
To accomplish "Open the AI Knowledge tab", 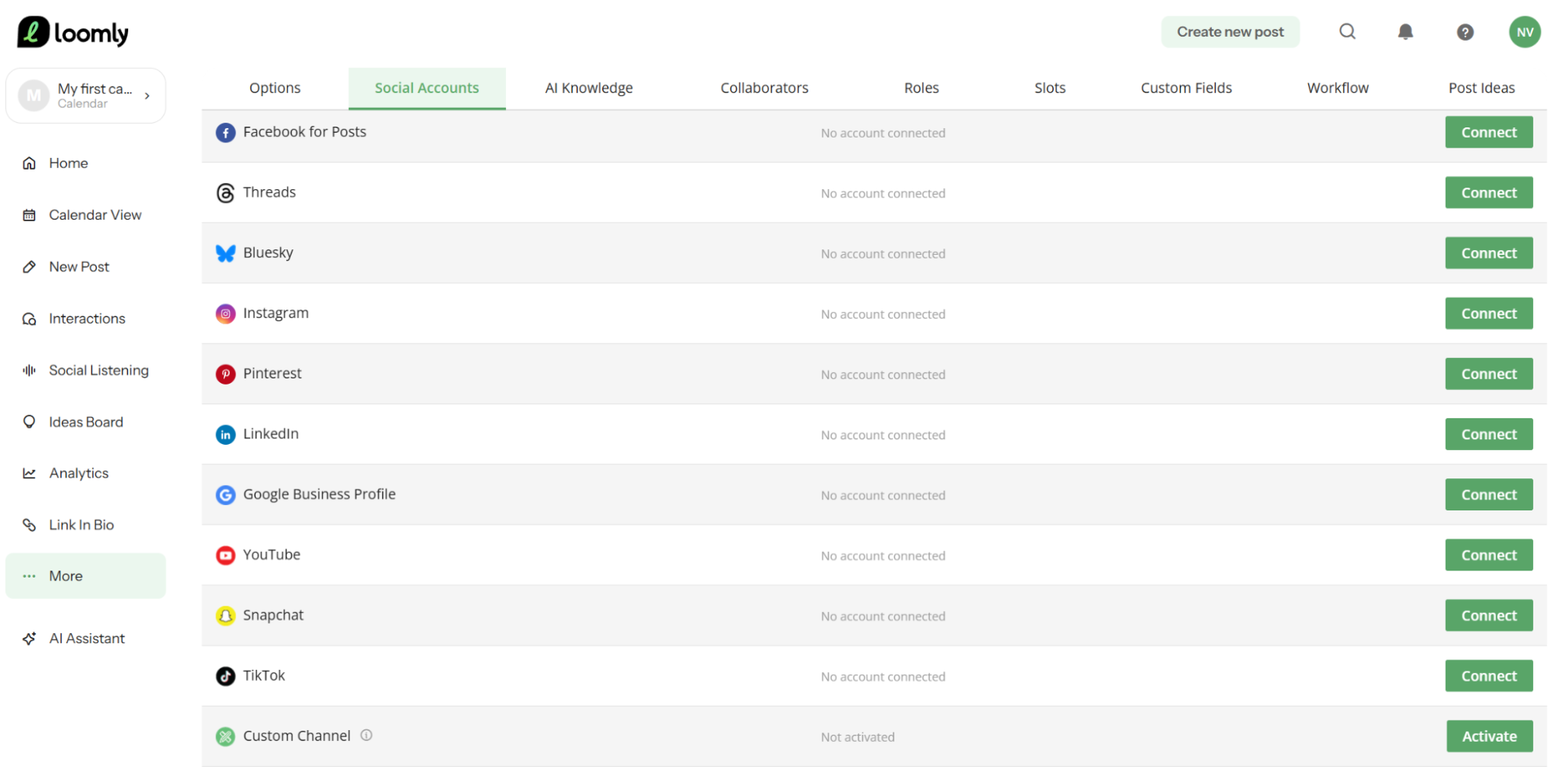I will click(589, 88).
